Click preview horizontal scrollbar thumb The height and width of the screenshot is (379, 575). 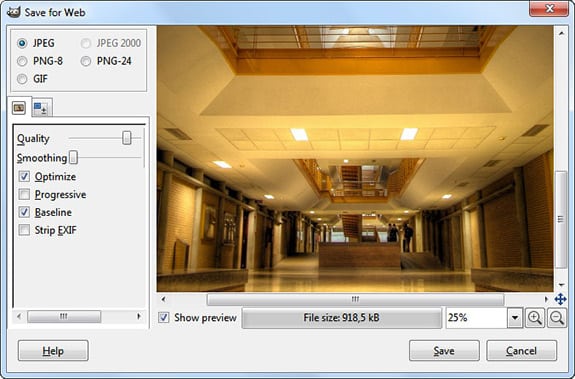pos(355,299)
